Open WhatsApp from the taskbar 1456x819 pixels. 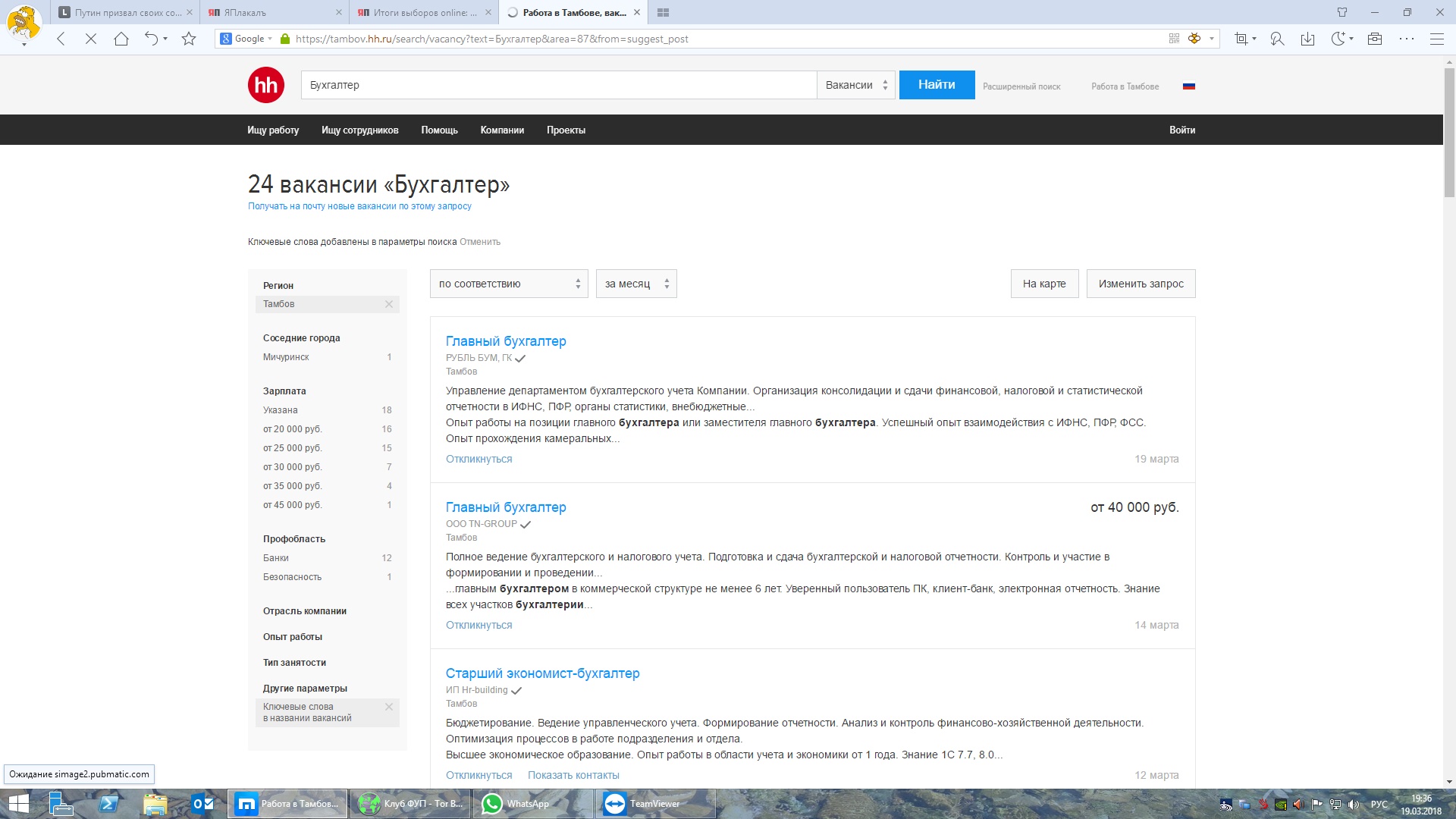(x=533, y=804)
